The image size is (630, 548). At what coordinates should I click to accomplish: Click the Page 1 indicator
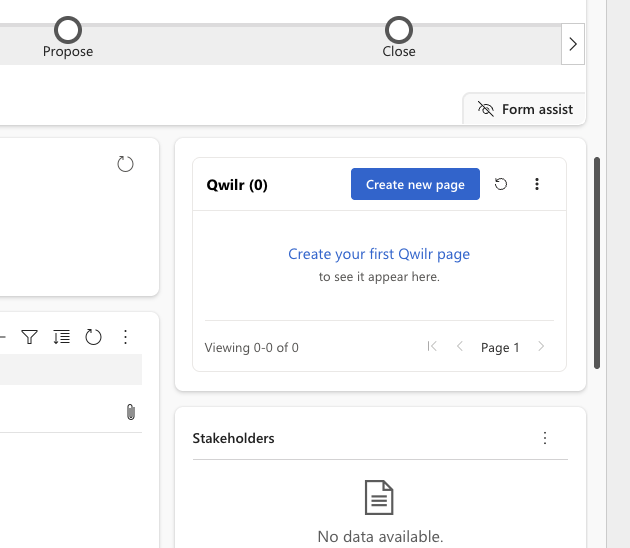[500, 348]
